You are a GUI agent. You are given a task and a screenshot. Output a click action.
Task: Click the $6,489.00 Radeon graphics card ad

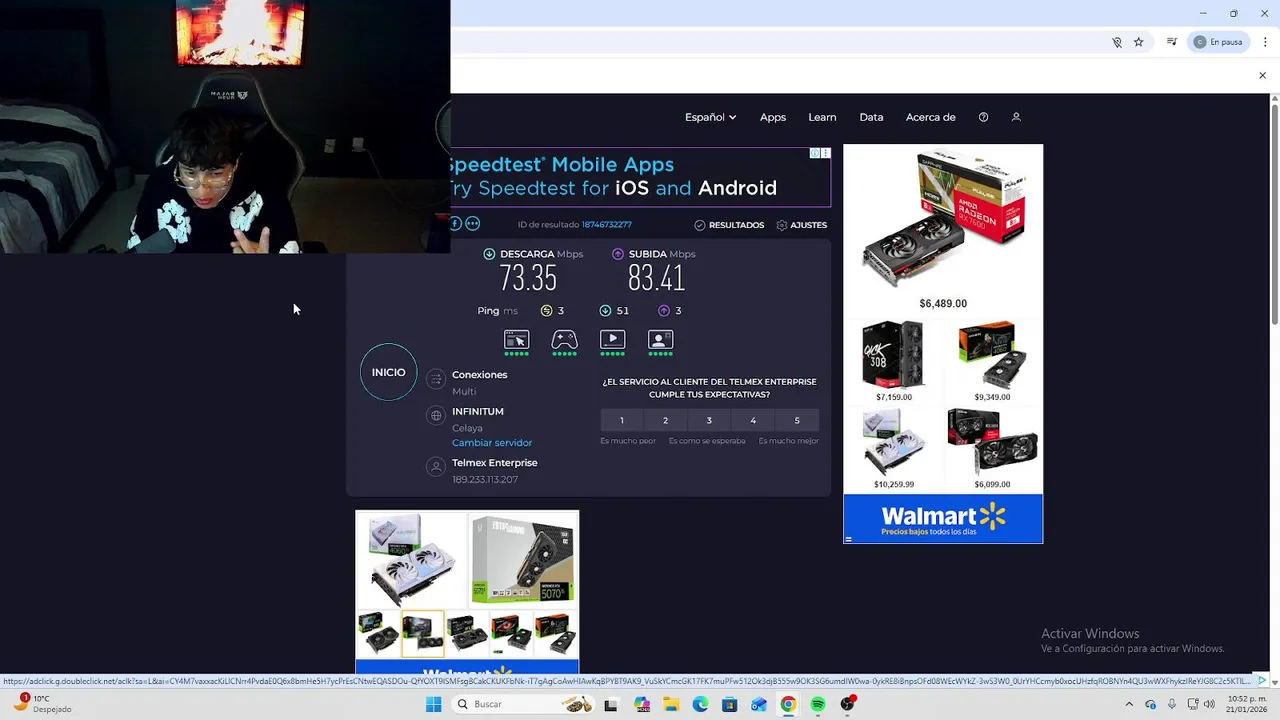tap(943, 230)
